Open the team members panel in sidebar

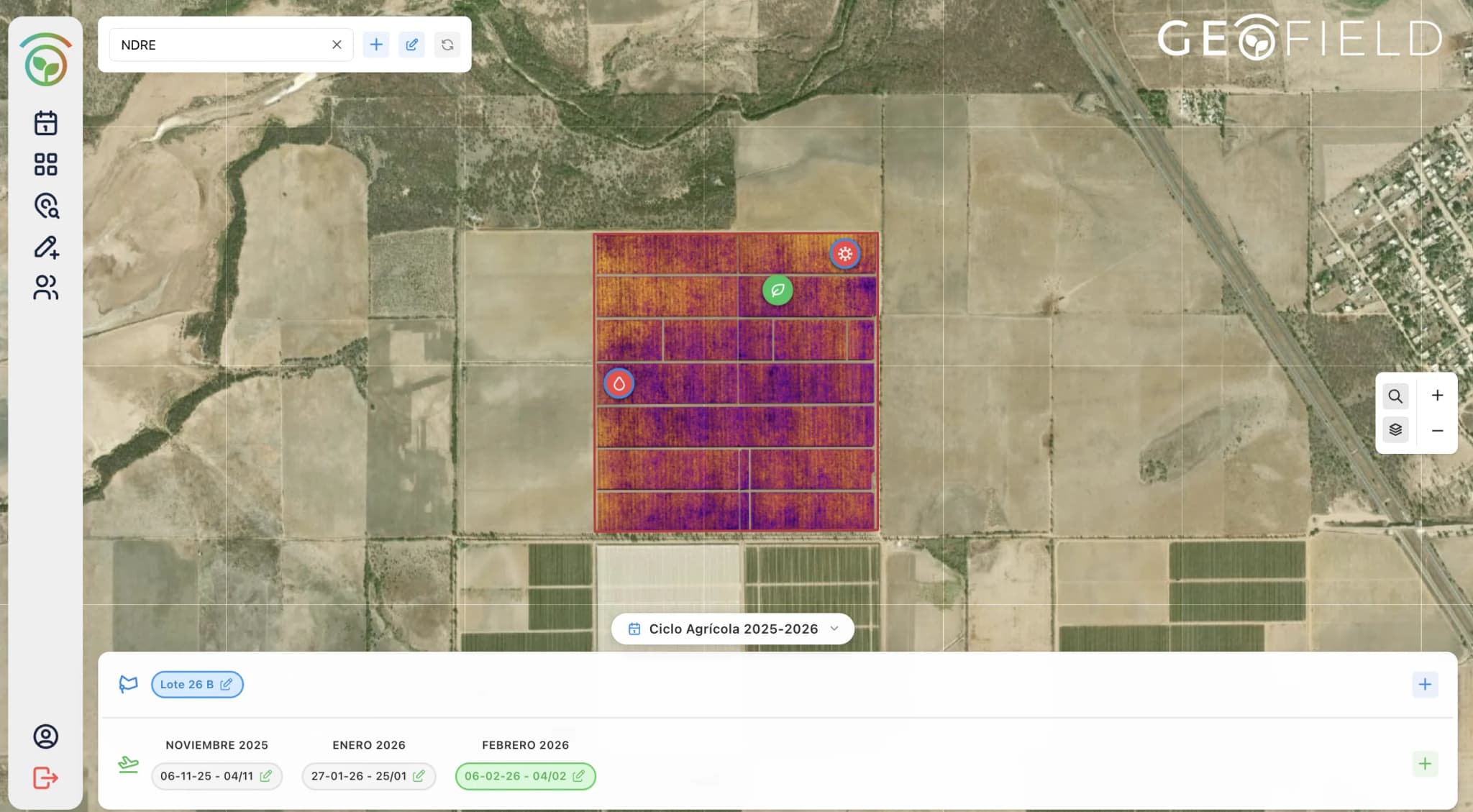click(x=45, y=288)
